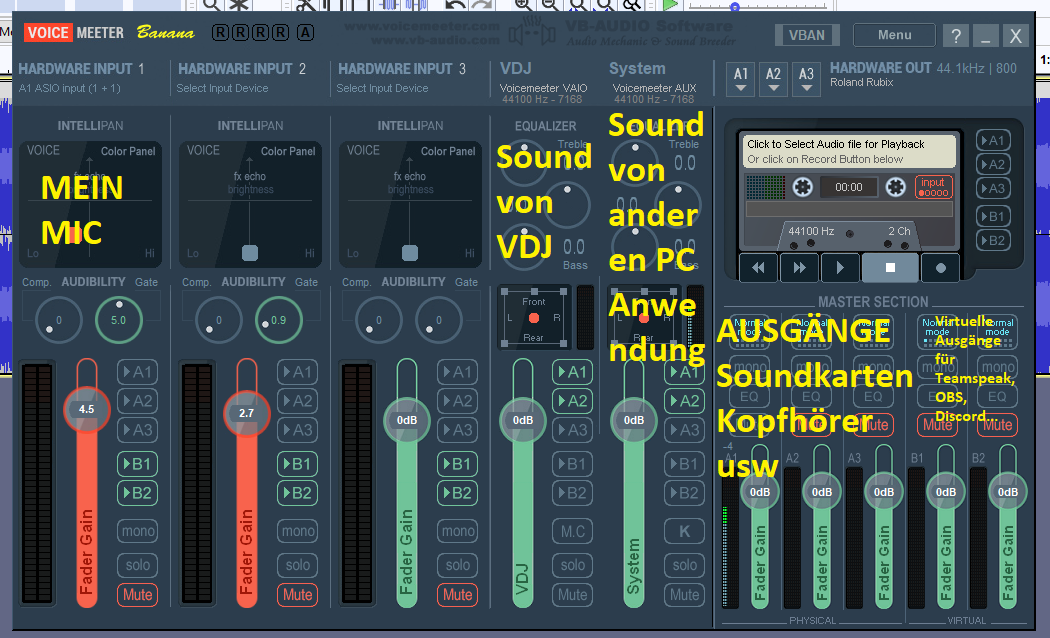Mute the System virtual input strip

(684, 594)
